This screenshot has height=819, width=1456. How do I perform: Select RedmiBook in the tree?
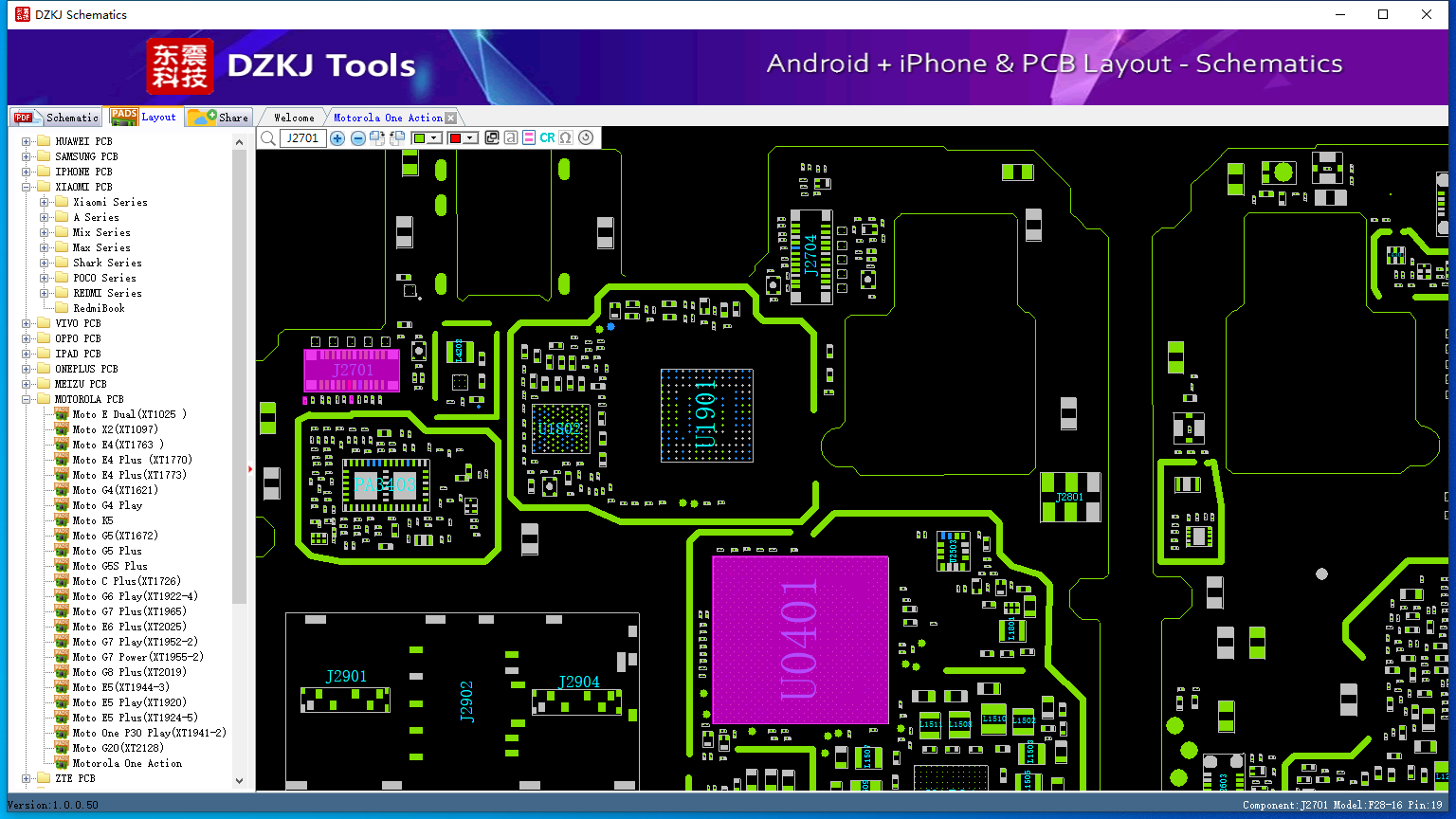tap(99, 308)
